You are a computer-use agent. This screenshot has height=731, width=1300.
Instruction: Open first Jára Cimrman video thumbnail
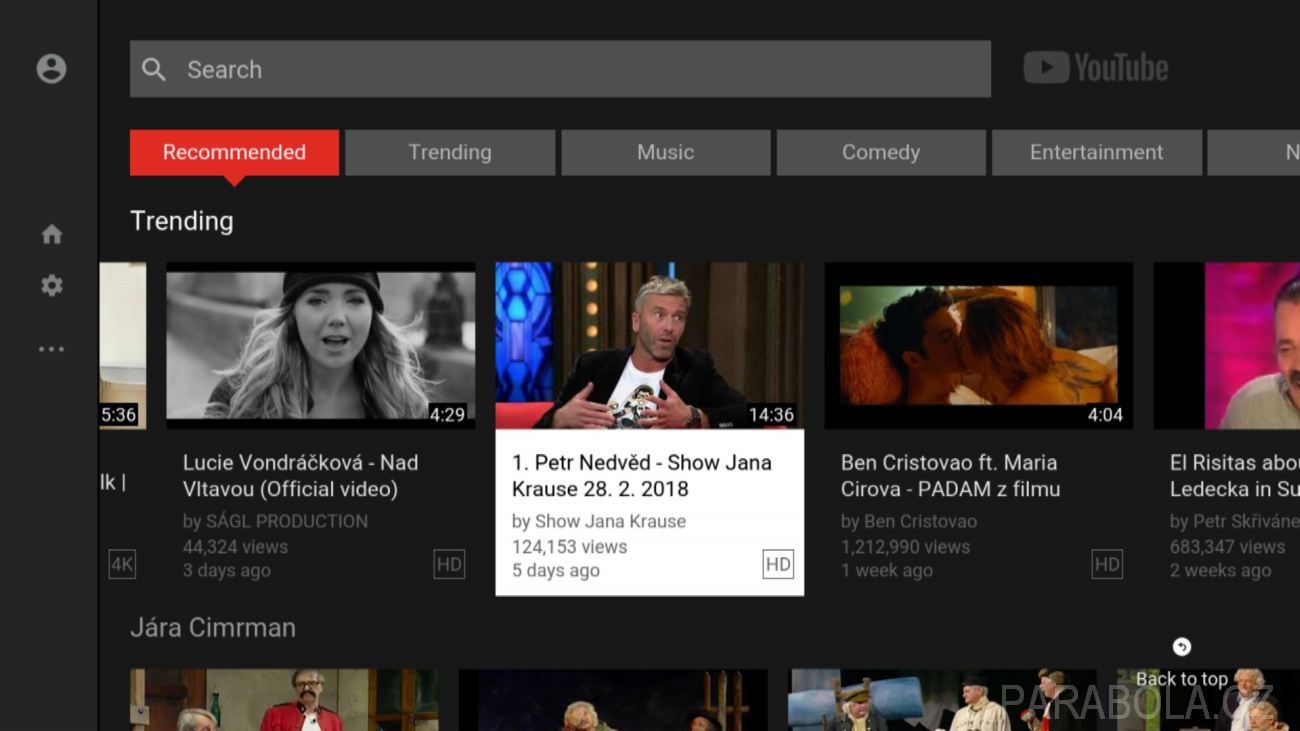point(284,700)
